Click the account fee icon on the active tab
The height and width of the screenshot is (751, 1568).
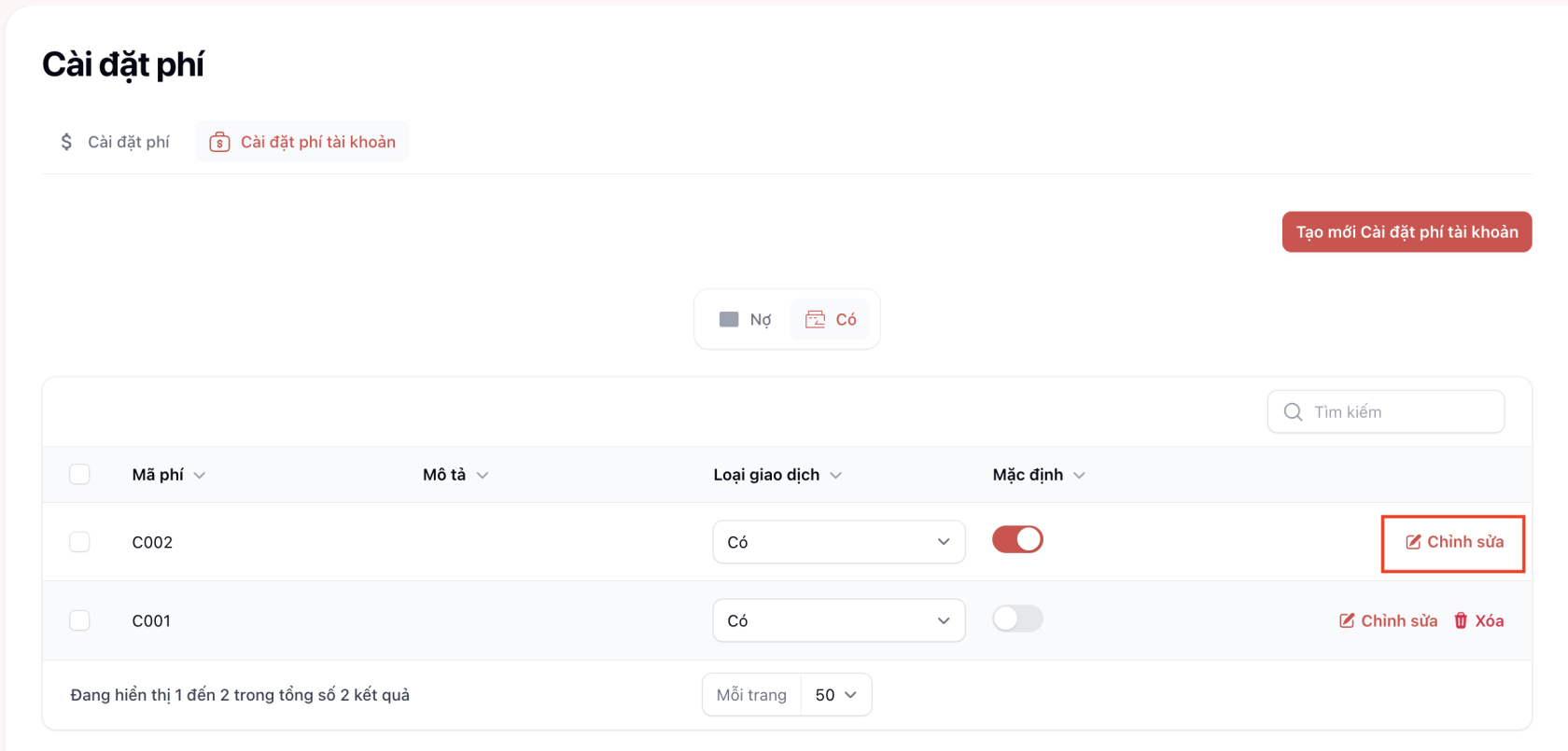[x=219, y=142]
